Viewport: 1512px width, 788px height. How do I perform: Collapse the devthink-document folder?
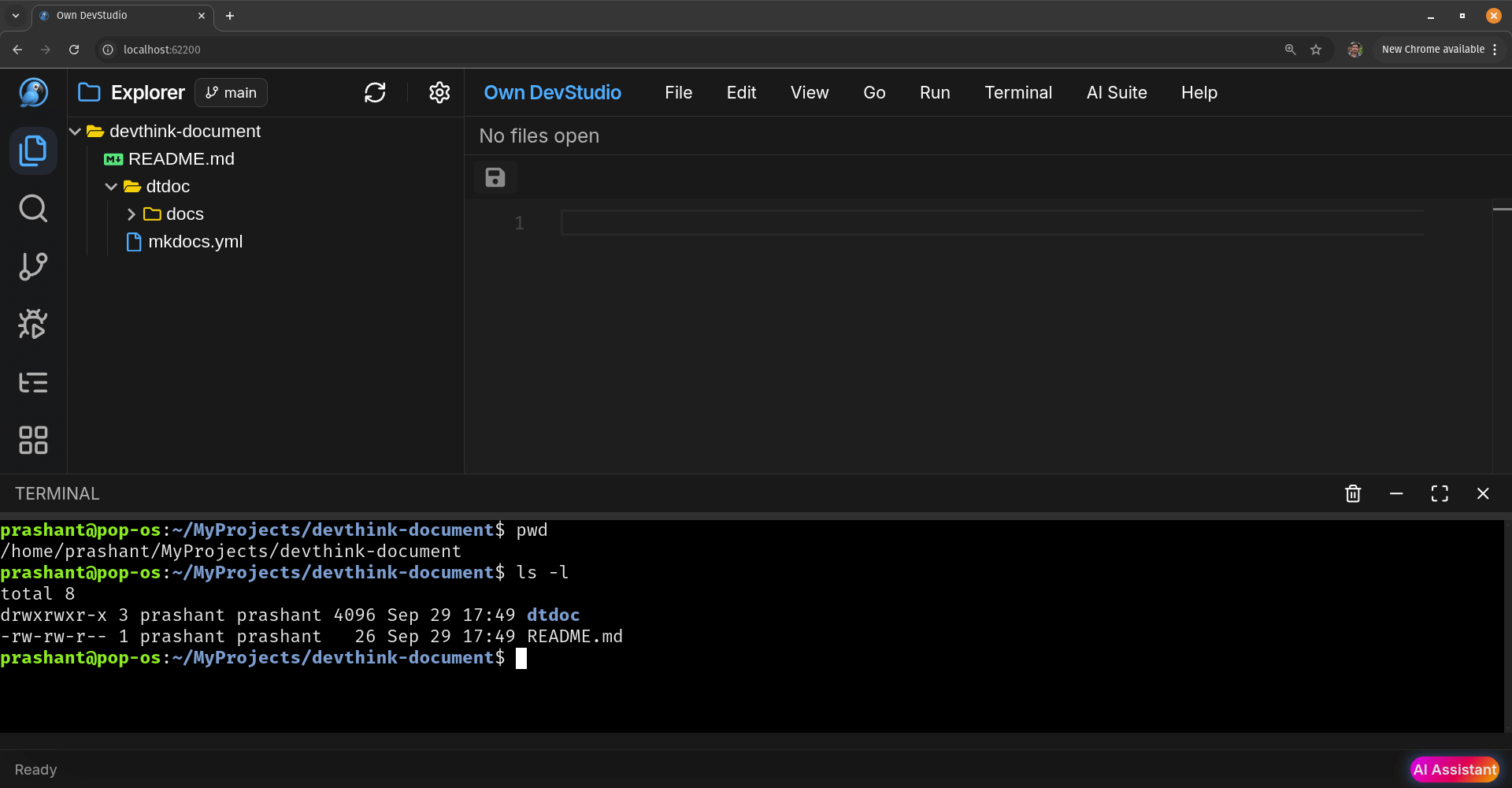coord(75,131)
